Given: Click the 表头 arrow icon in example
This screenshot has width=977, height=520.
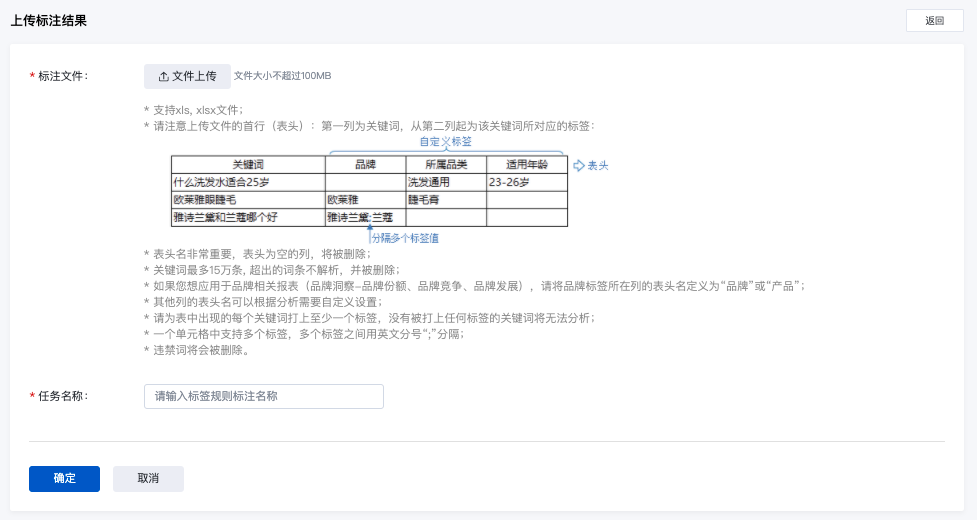Looking at the screenshot, I should [x=579, y=165].
